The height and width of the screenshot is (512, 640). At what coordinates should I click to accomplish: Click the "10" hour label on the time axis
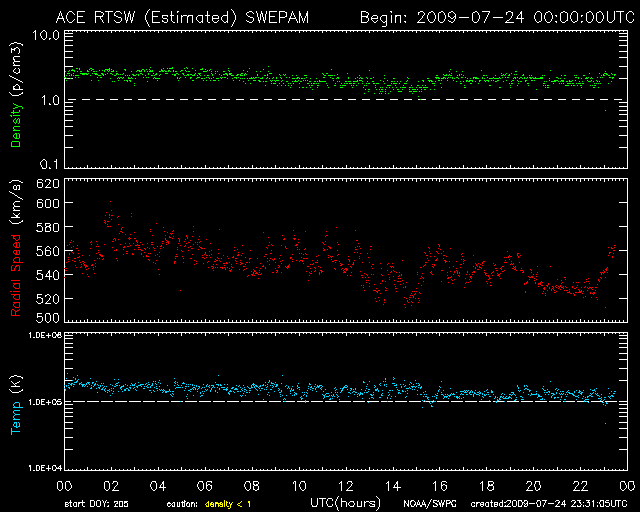point(299,486)
